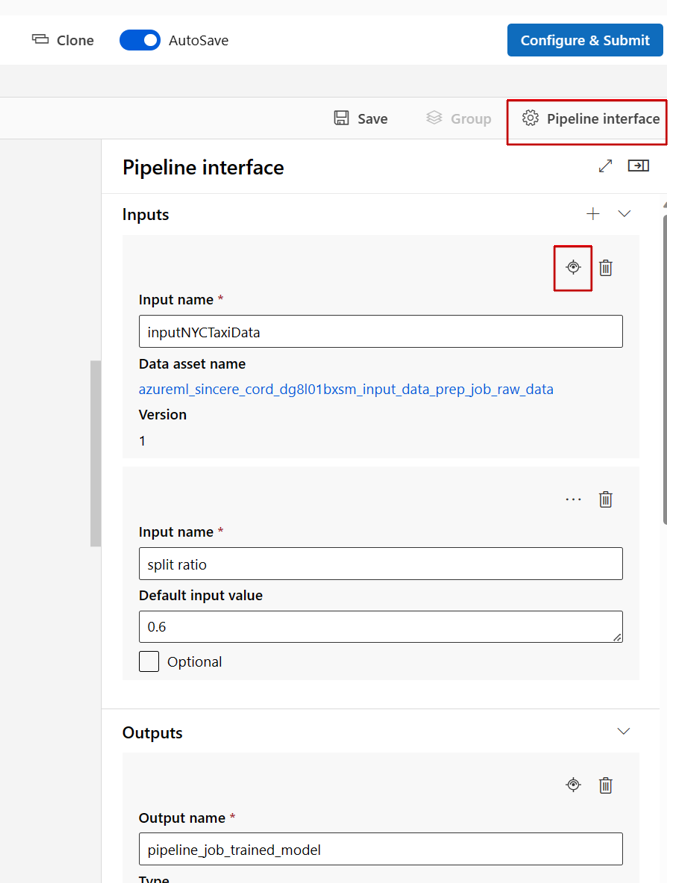Delete the inputNYCTaxiData input using trash icon
Screen dimensions: 682x883
point(605,267)
